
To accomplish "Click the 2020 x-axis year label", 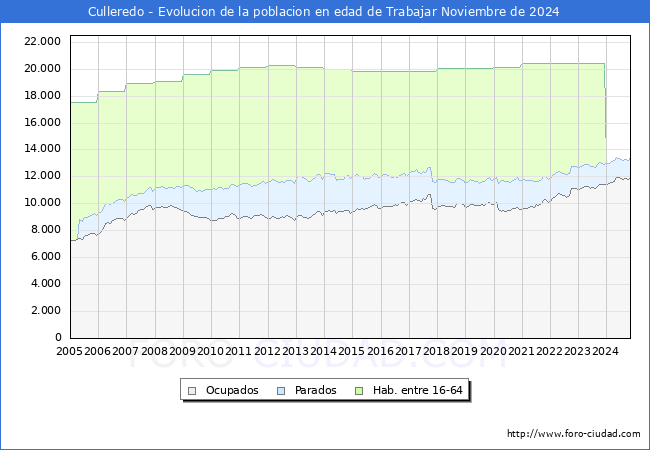I will (x=493, y=351).
